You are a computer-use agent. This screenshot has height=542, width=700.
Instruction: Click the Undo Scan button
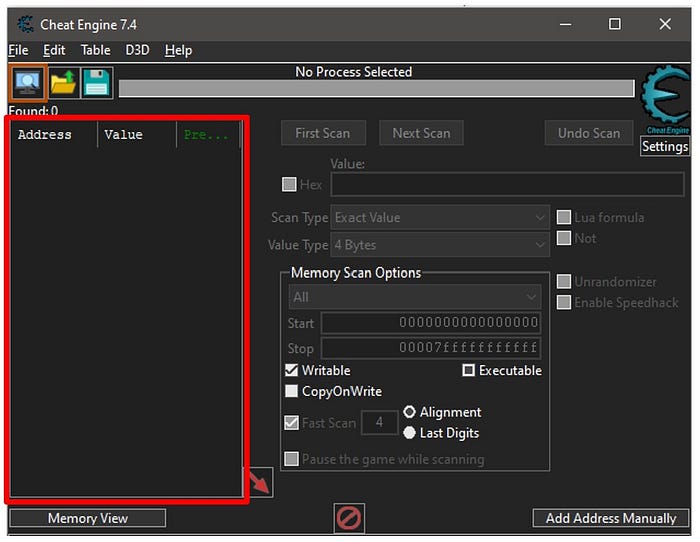589,133
